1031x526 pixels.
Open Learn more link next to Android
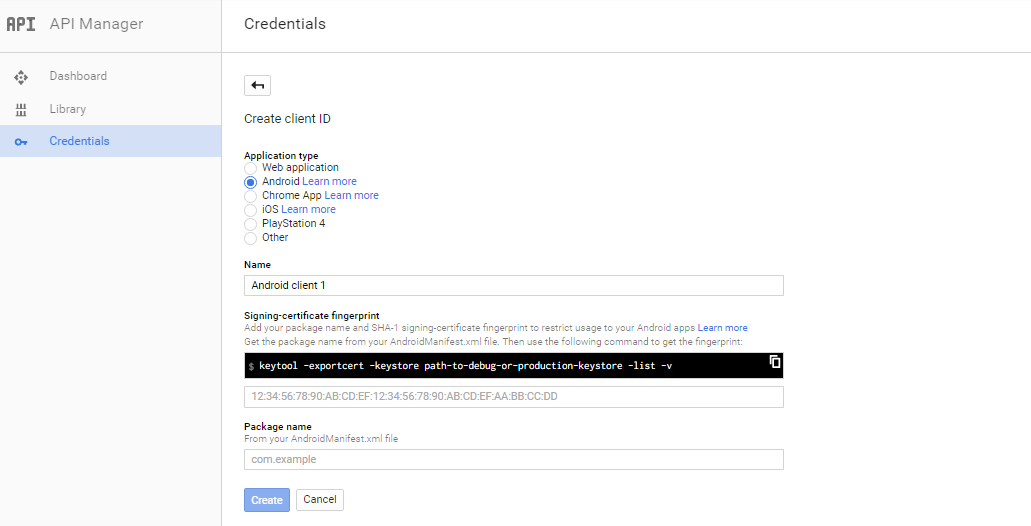pyautogui.click(x=329, y=181)
